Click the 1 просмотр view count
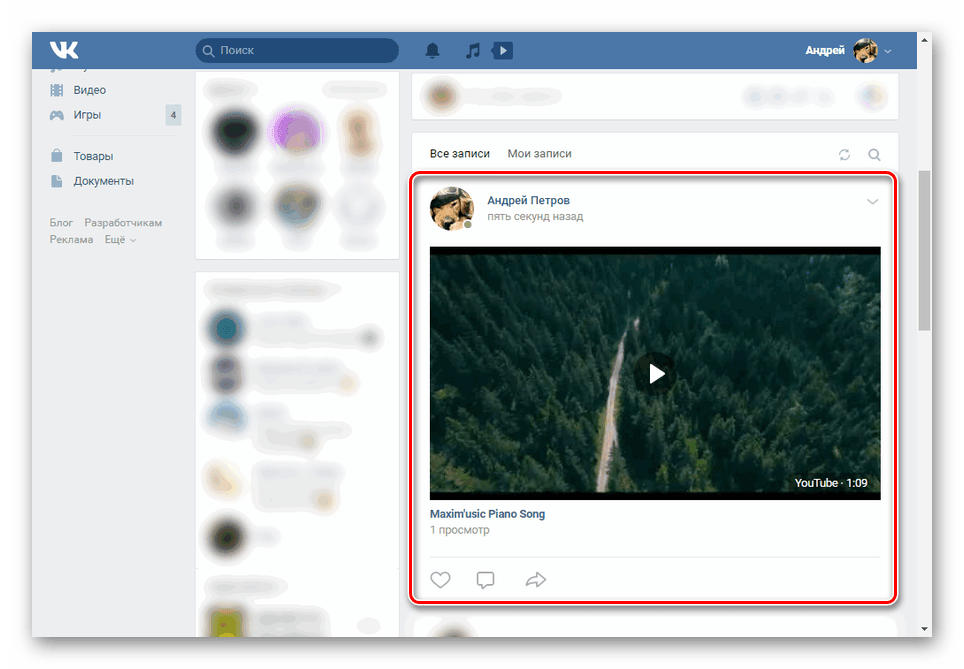Viewport: 964px width, 669px height. pos(459,530)
